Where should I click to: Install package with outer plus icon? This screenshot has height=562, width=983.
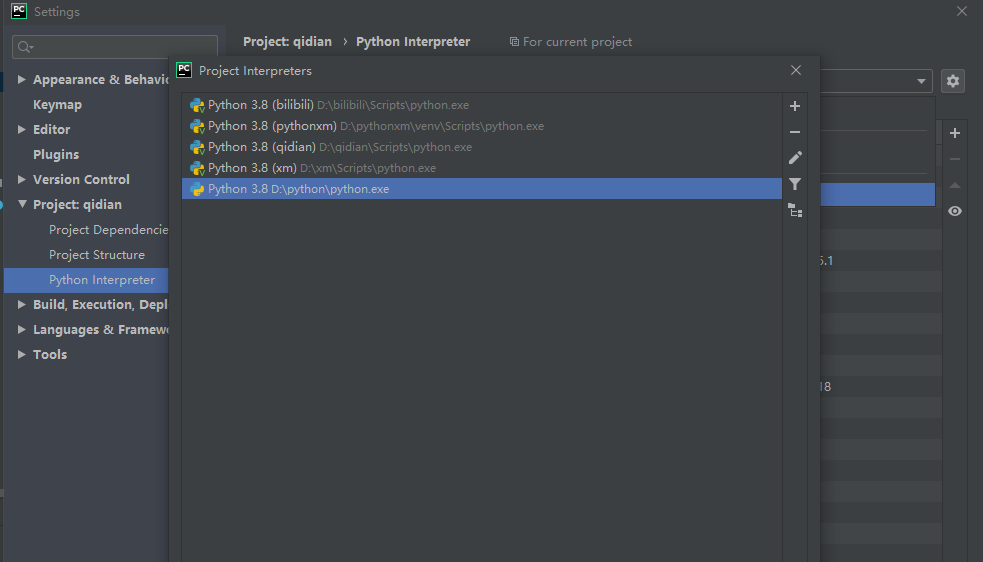tap(955, 133)
